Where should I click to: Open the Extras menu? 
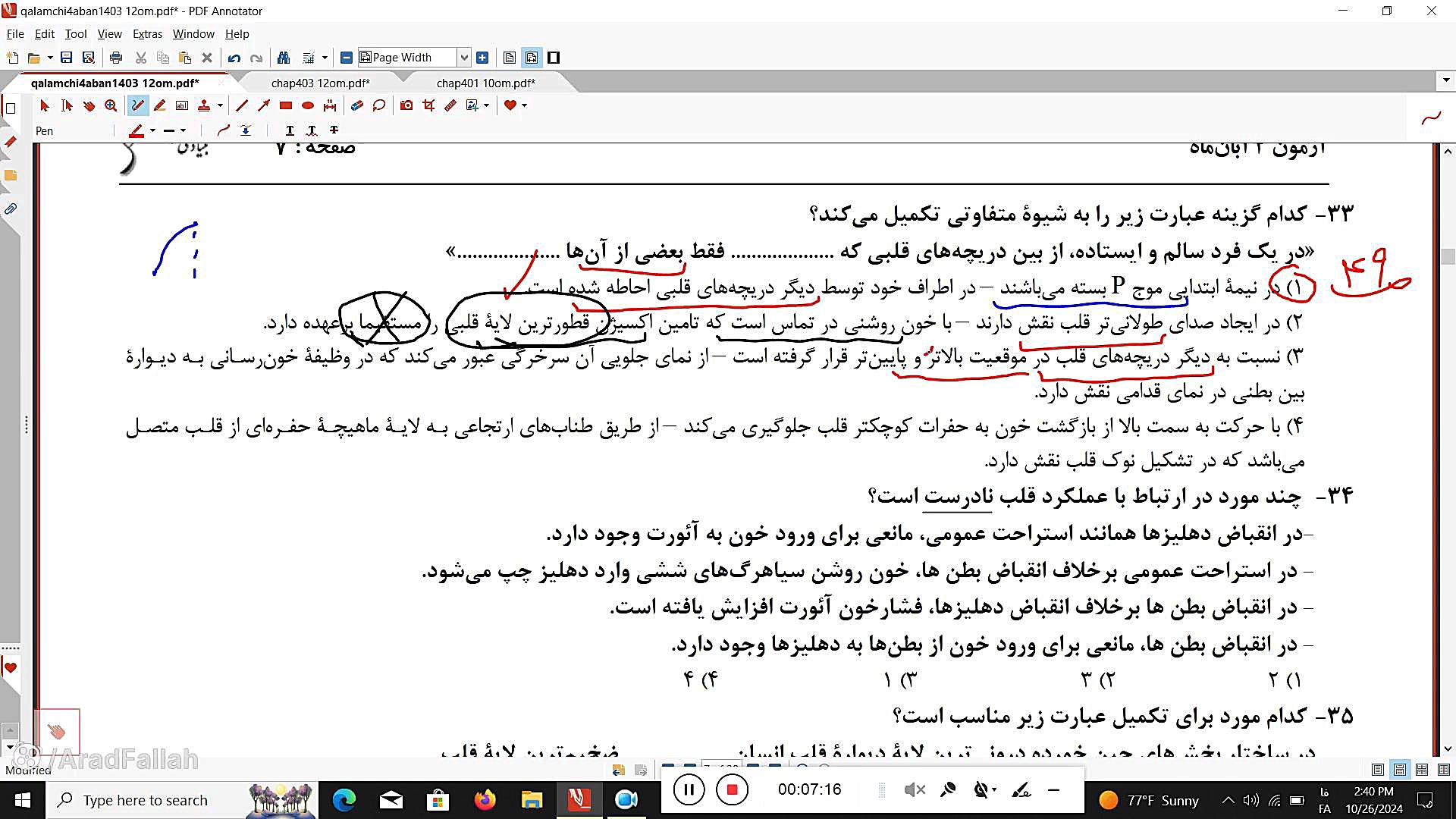(147, 34)
